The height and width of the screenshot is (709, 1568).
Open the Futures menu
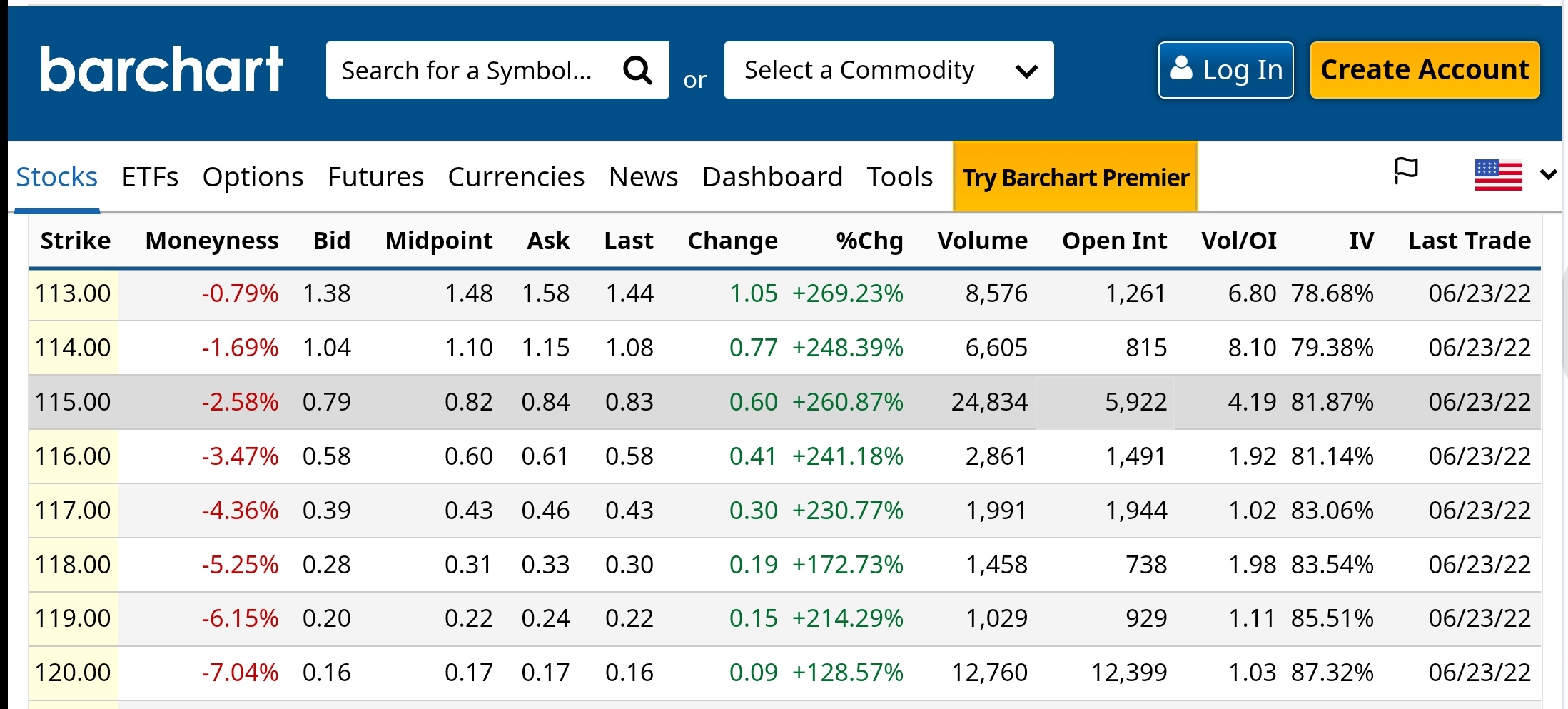click(375, 176)
